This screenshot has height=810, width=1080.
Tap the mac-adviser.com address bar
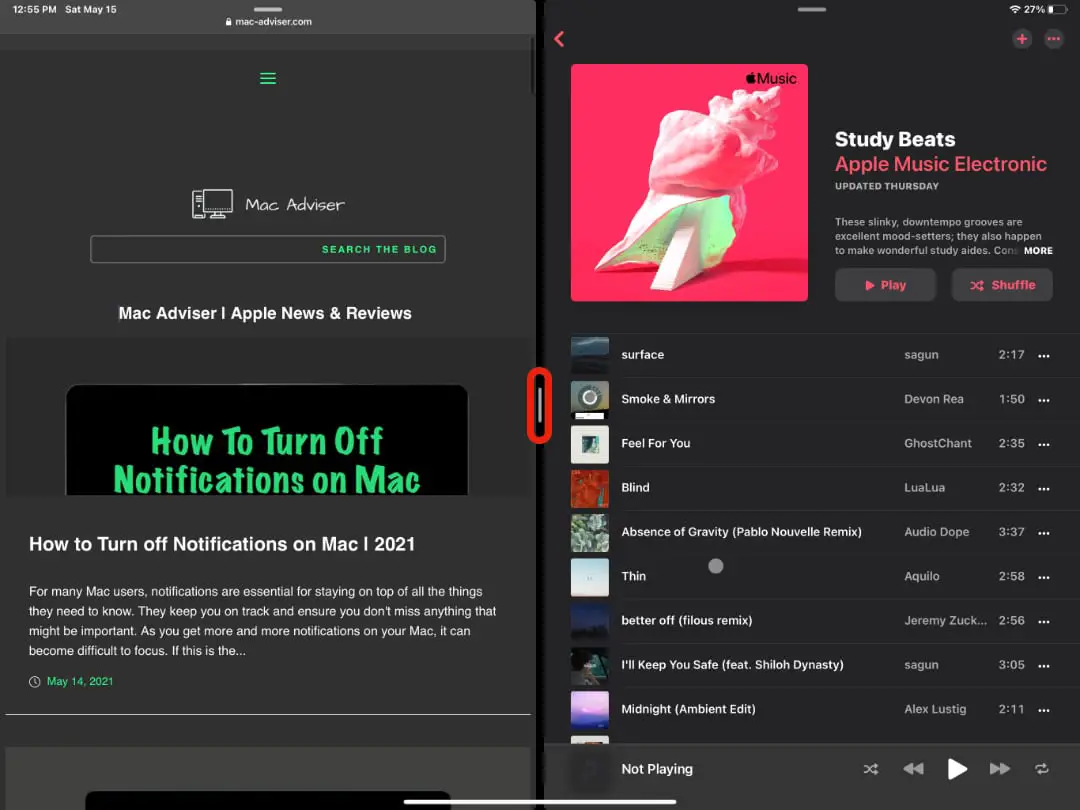(x=268, y=21)
